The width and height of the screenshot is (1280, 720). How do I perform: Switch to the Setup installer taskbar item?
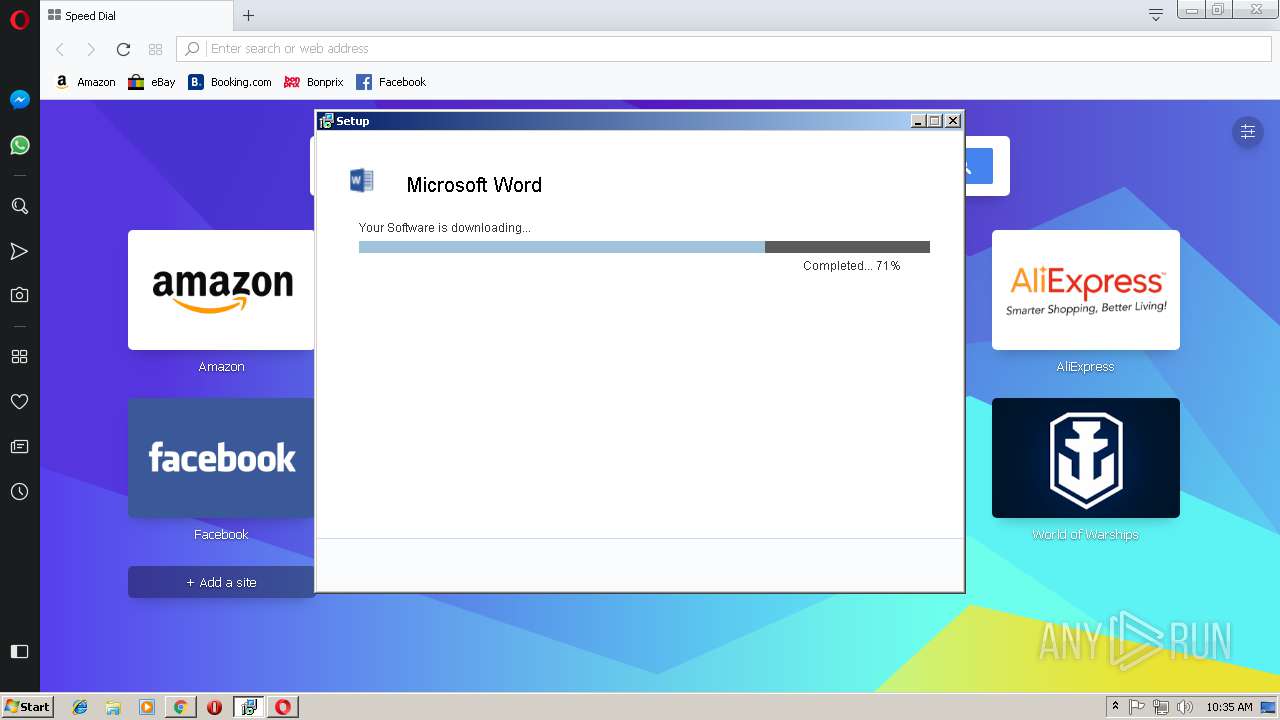point(249,707)
